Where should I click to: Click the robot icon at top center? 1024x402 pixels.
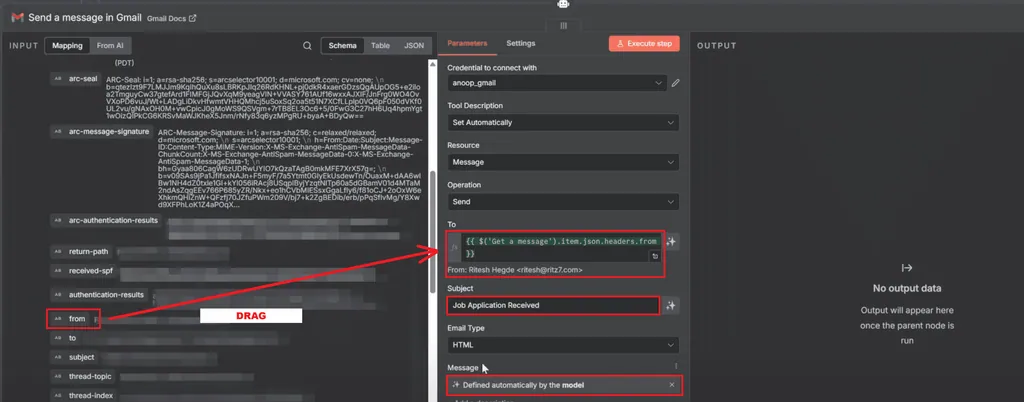pos(563,5)
